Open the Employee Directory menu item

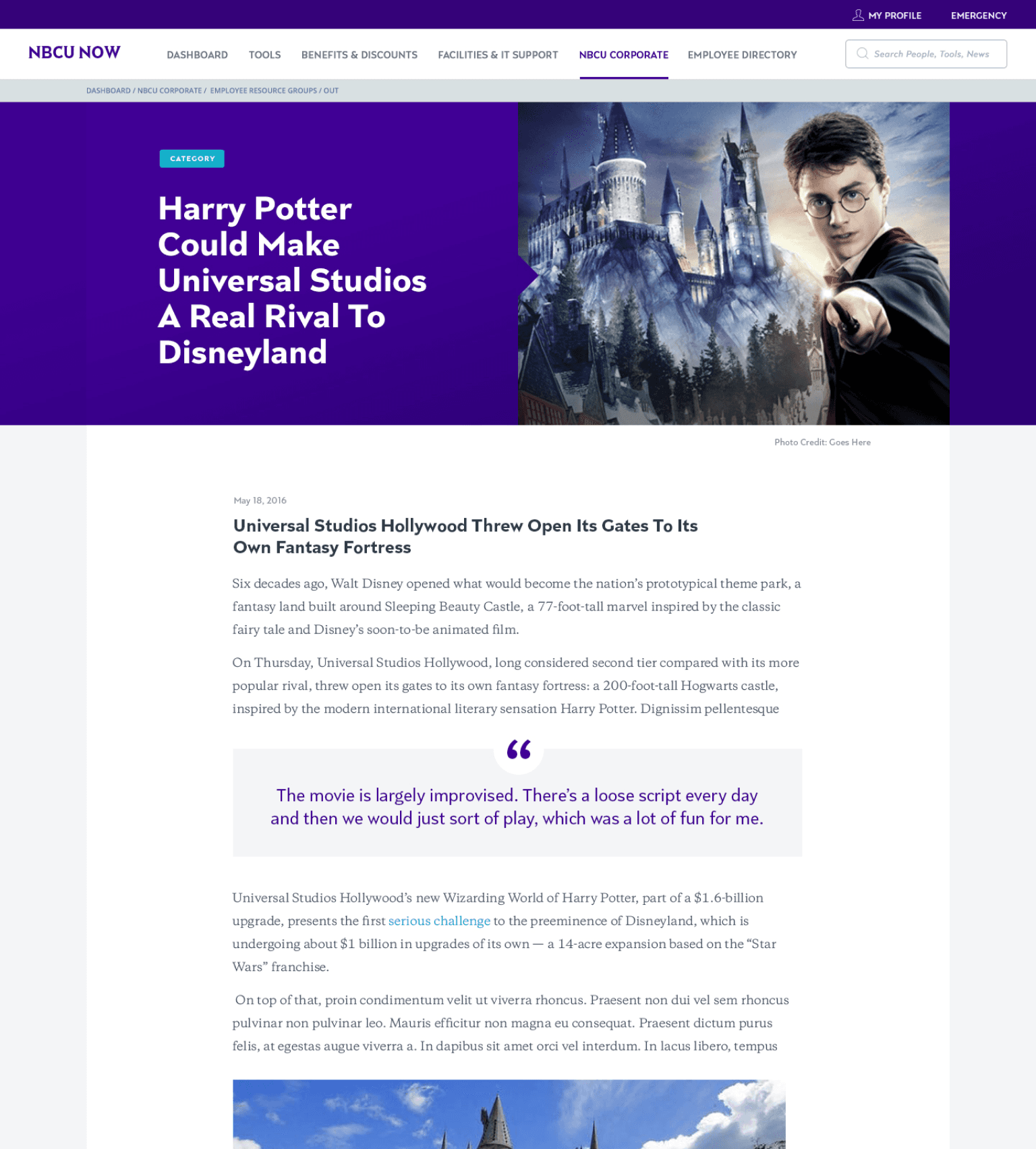742,55
